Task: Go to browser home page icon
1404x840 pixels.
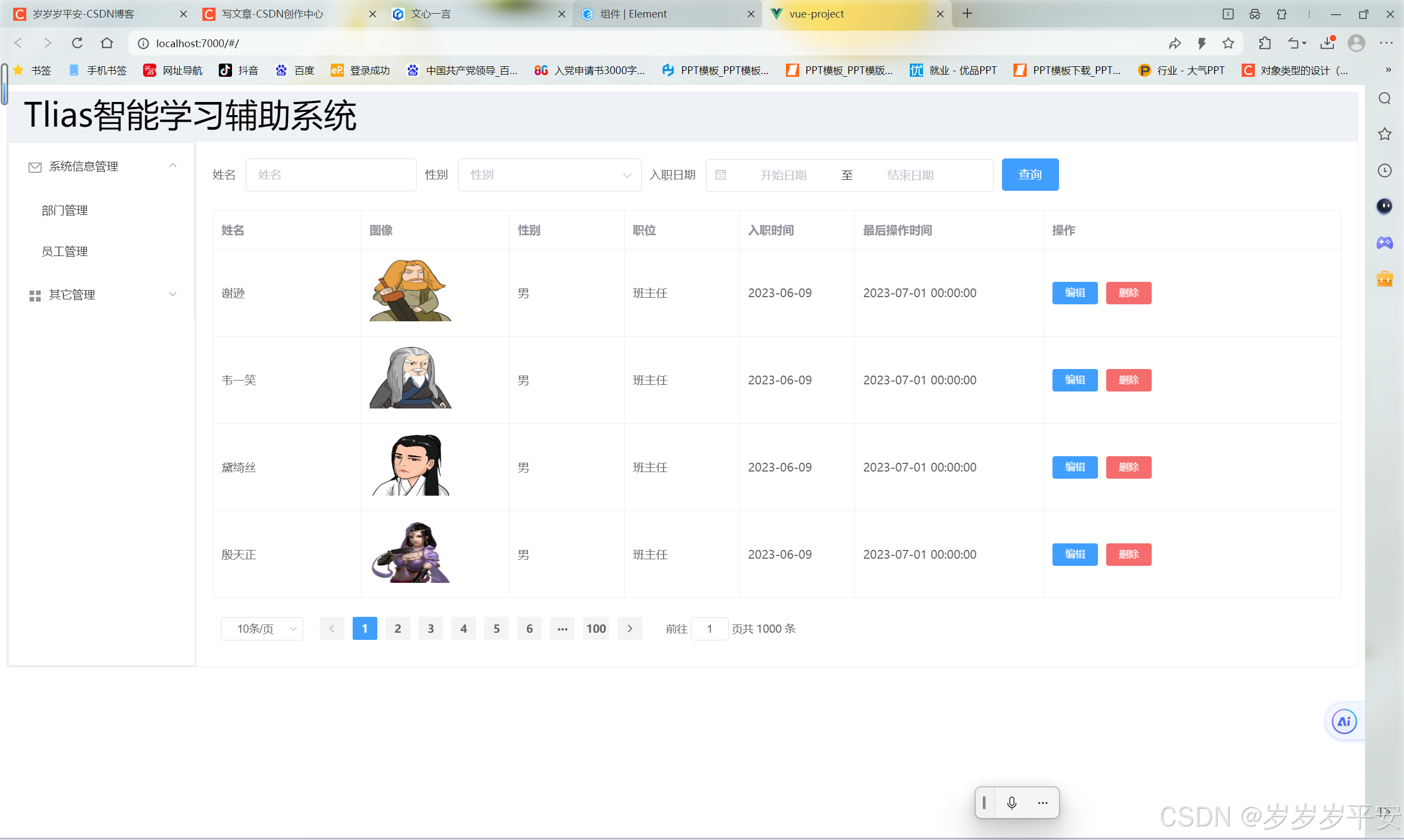Action: pyautogui.click(x=106, y=43)
